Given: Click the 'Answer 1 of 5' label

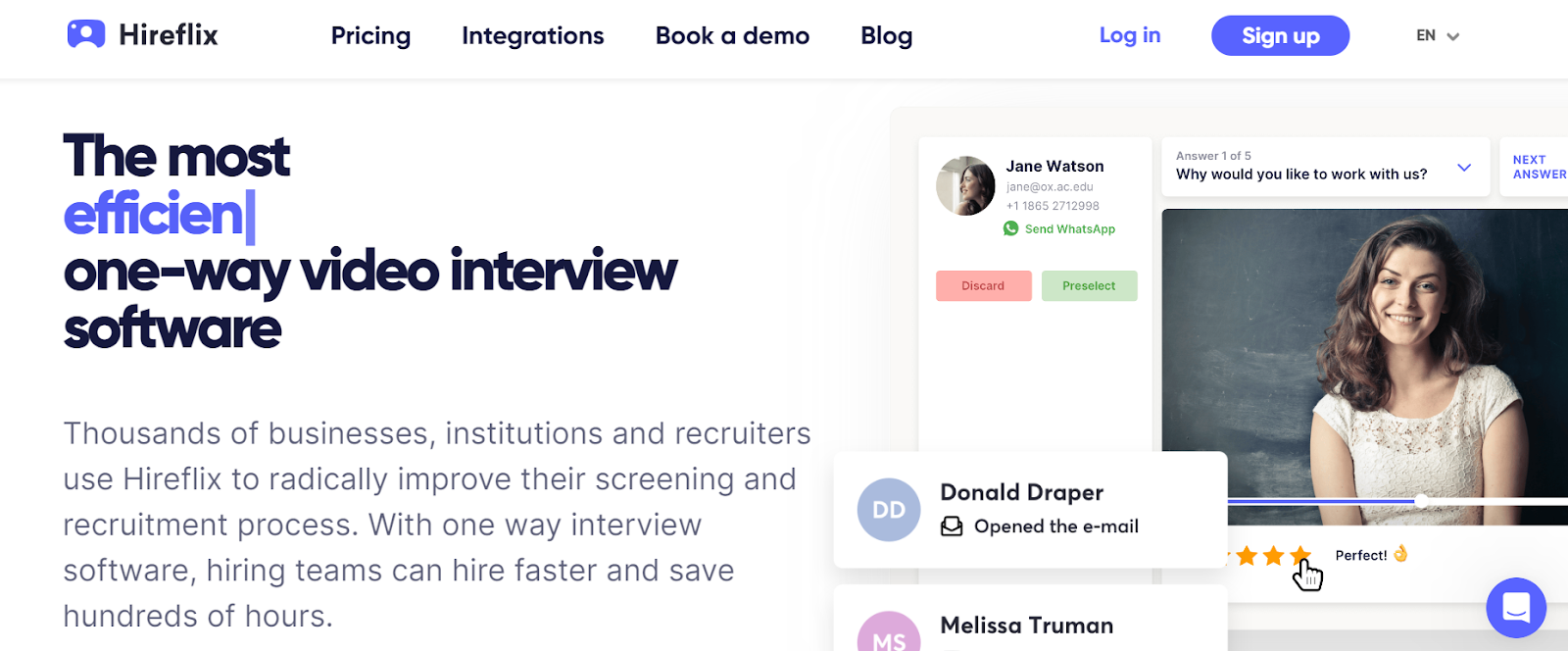Looking at the screenshot, I should pos(1213,156).
